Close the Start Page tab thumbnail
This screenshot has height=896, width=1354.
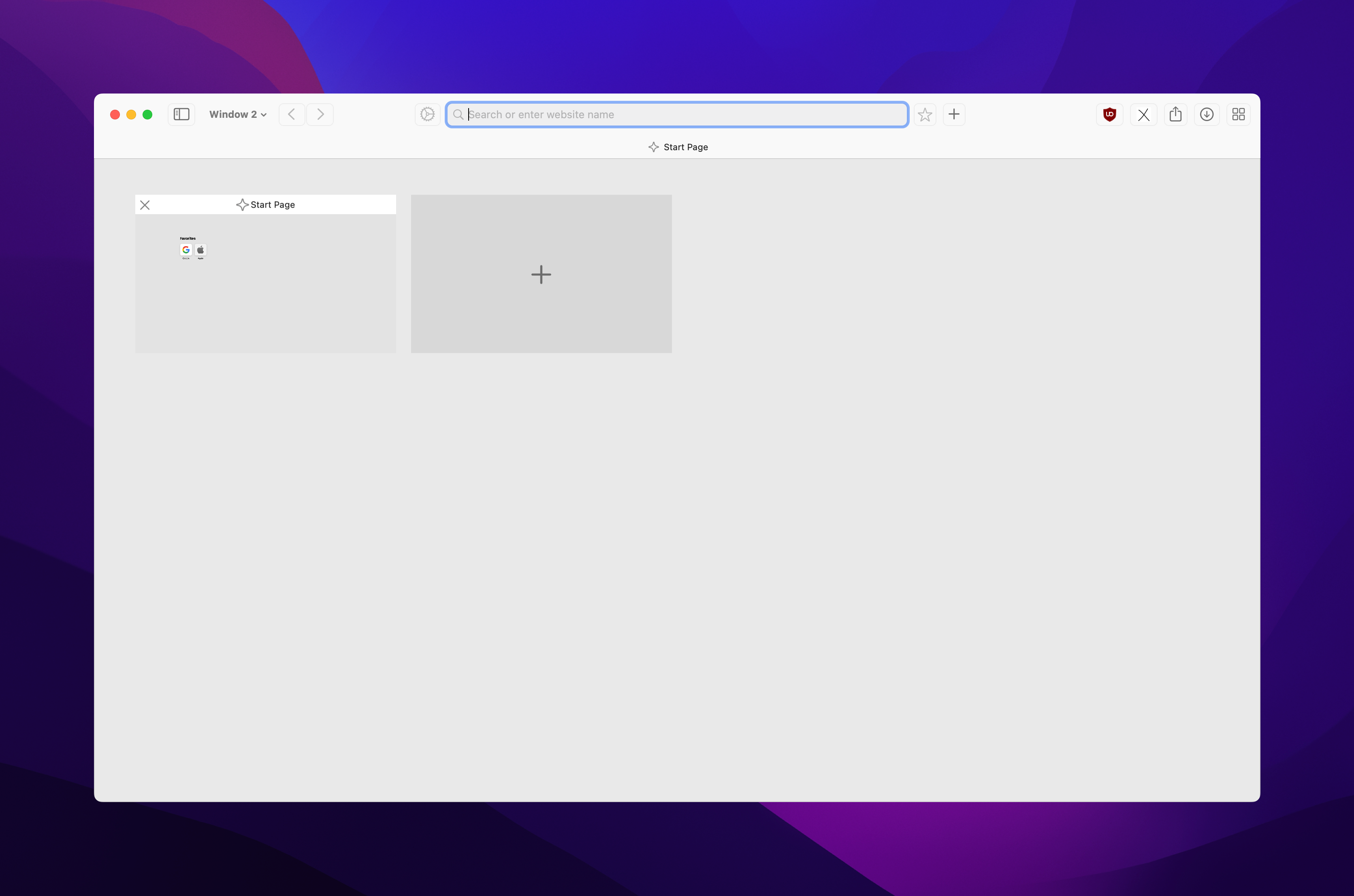[x=145, y=205]
